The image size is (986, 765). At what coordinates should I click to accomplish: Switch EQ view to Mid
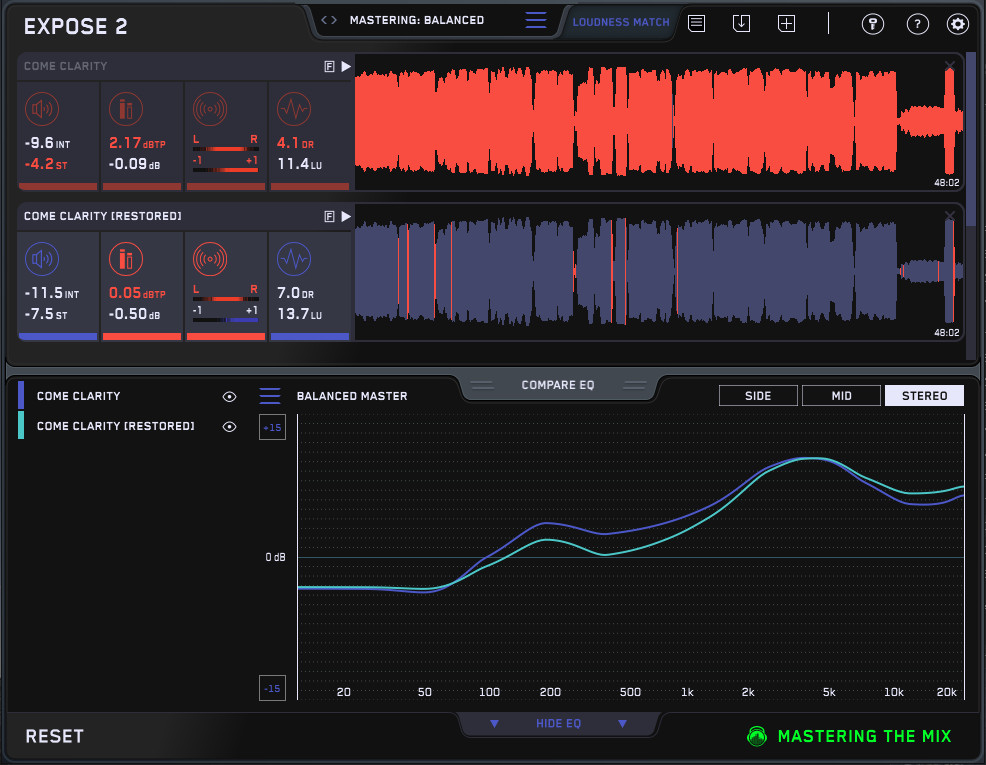[x=841, y=396]
